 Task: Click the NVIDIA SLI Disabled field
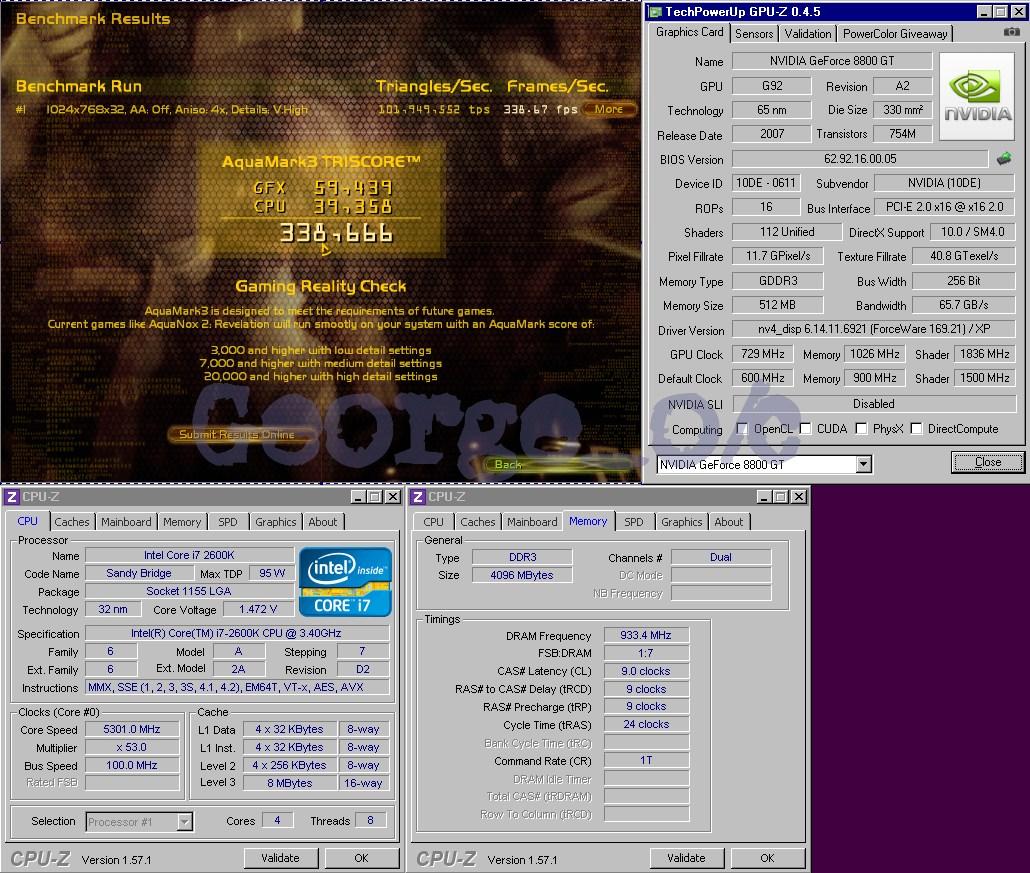pos(874,404)
